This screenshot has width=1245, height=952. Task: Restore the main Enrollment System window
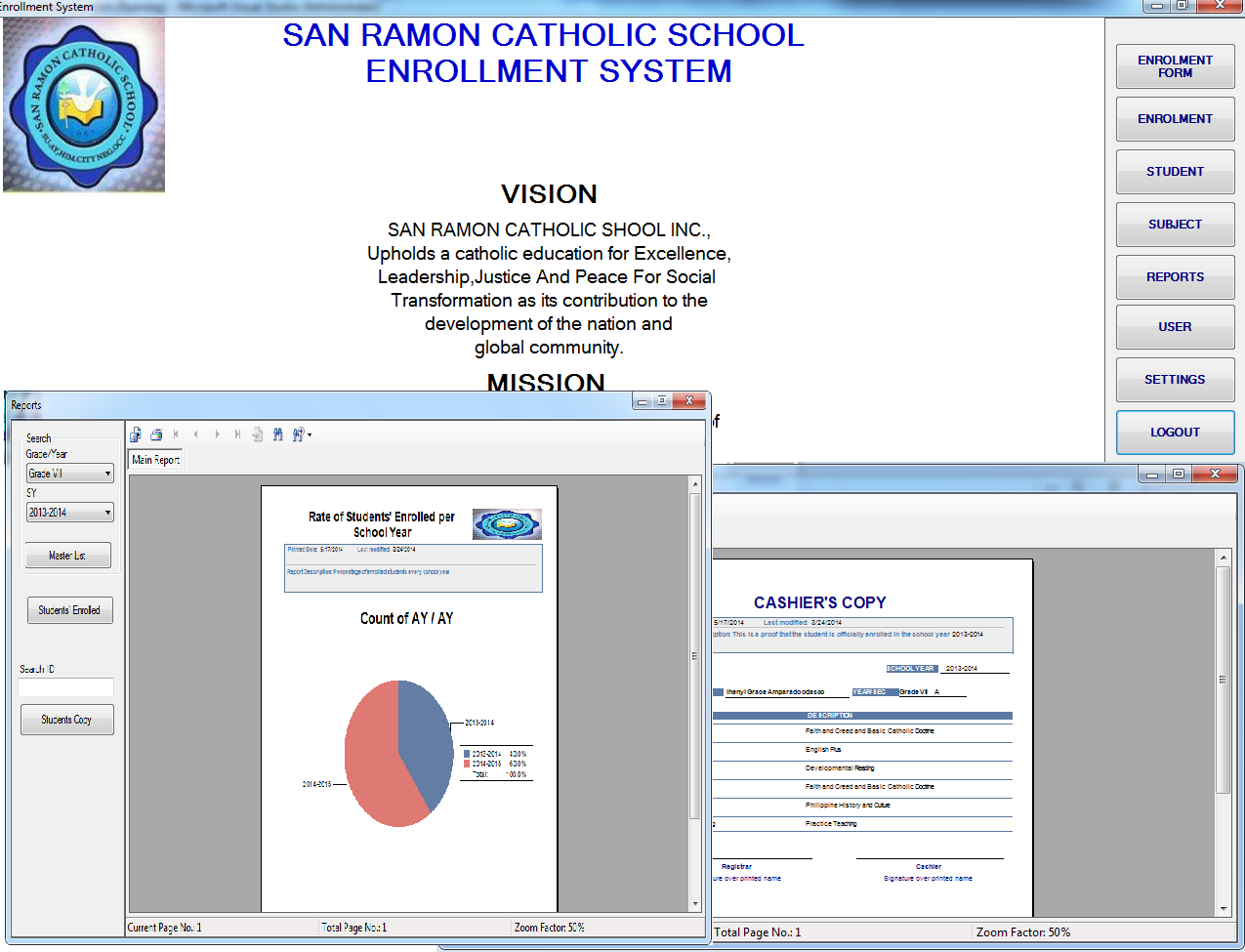[1182, 6]
